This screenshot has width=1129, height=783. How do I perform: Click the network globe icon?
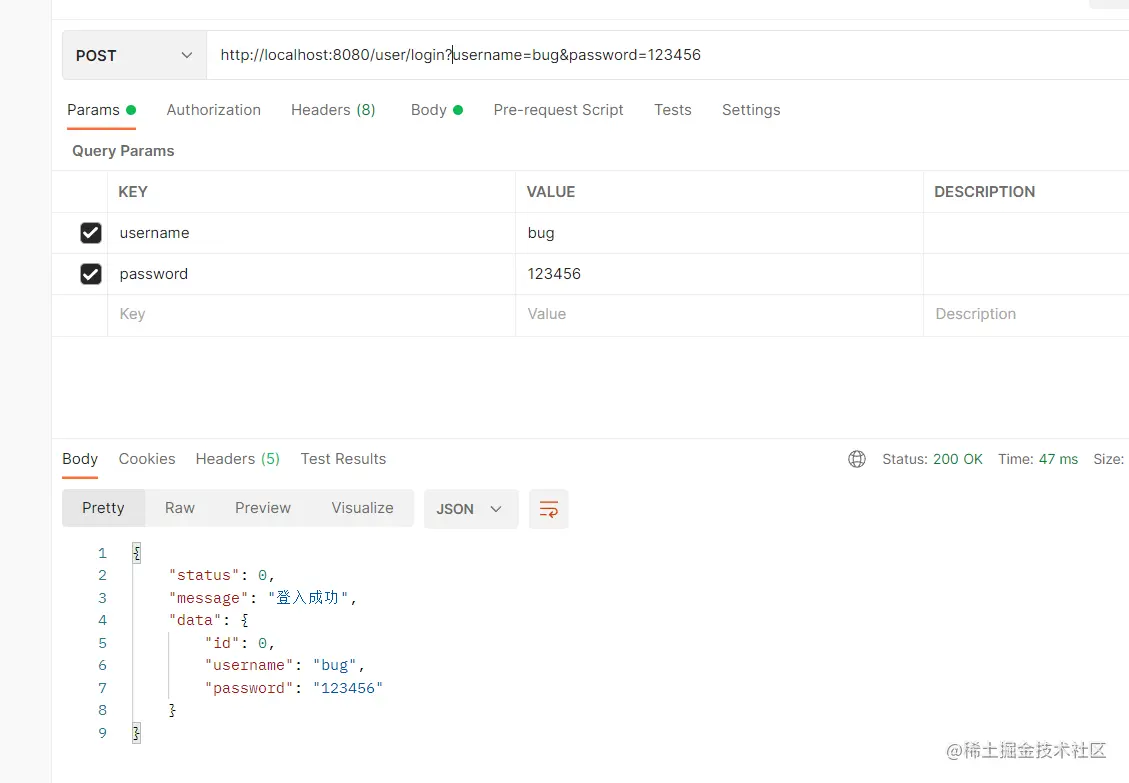coord(857,459)
